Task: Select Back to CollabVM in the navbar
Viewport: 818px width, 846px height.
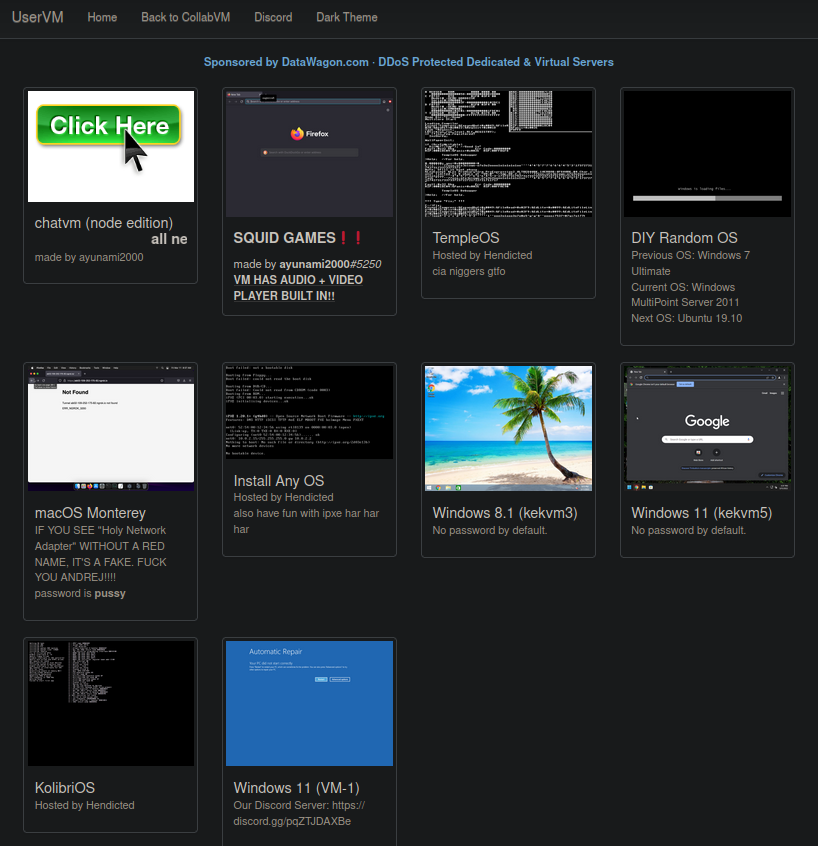Action: tap(185, 17)
